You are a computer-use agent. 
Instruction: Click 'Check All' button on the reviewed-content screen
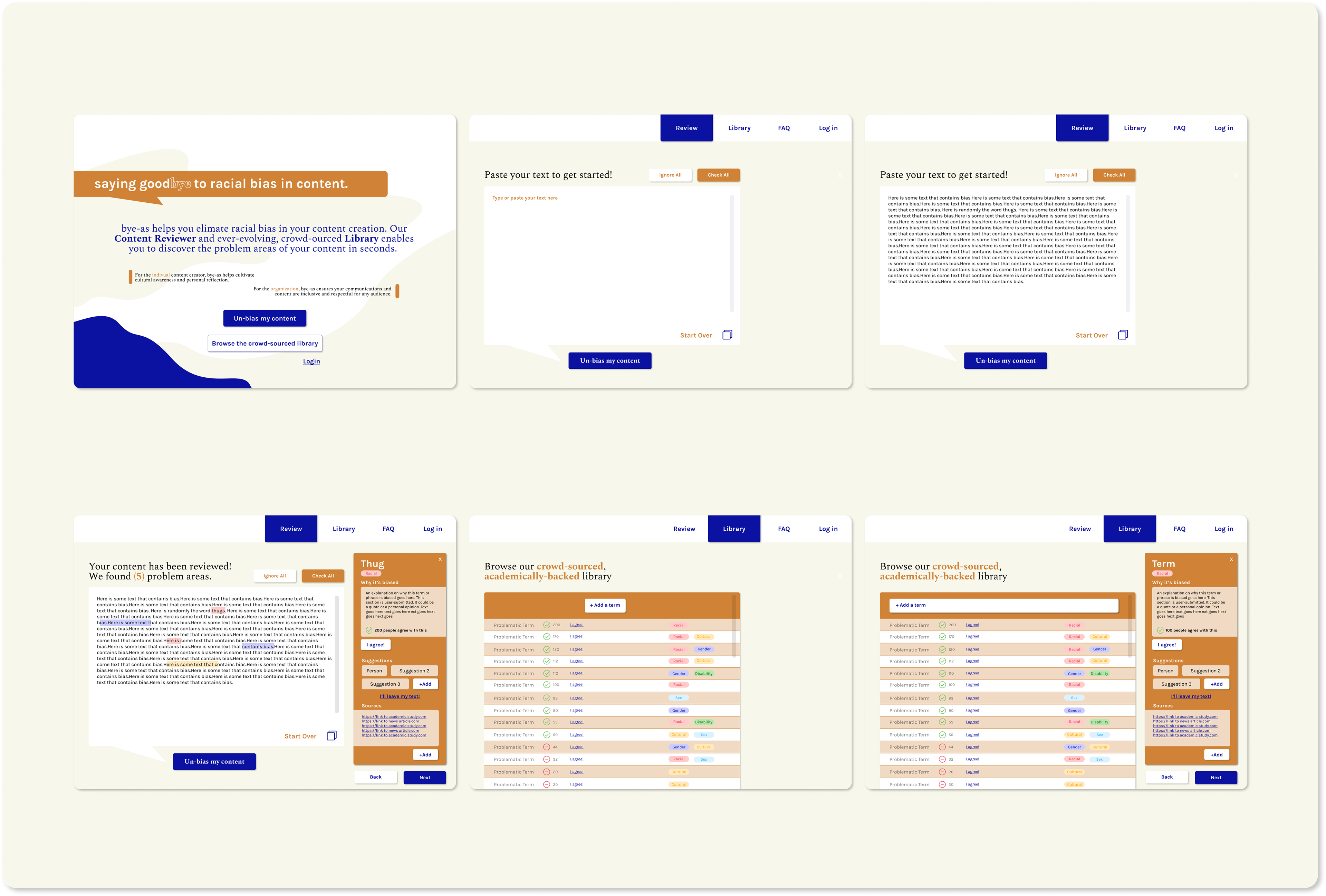point(323,576)
